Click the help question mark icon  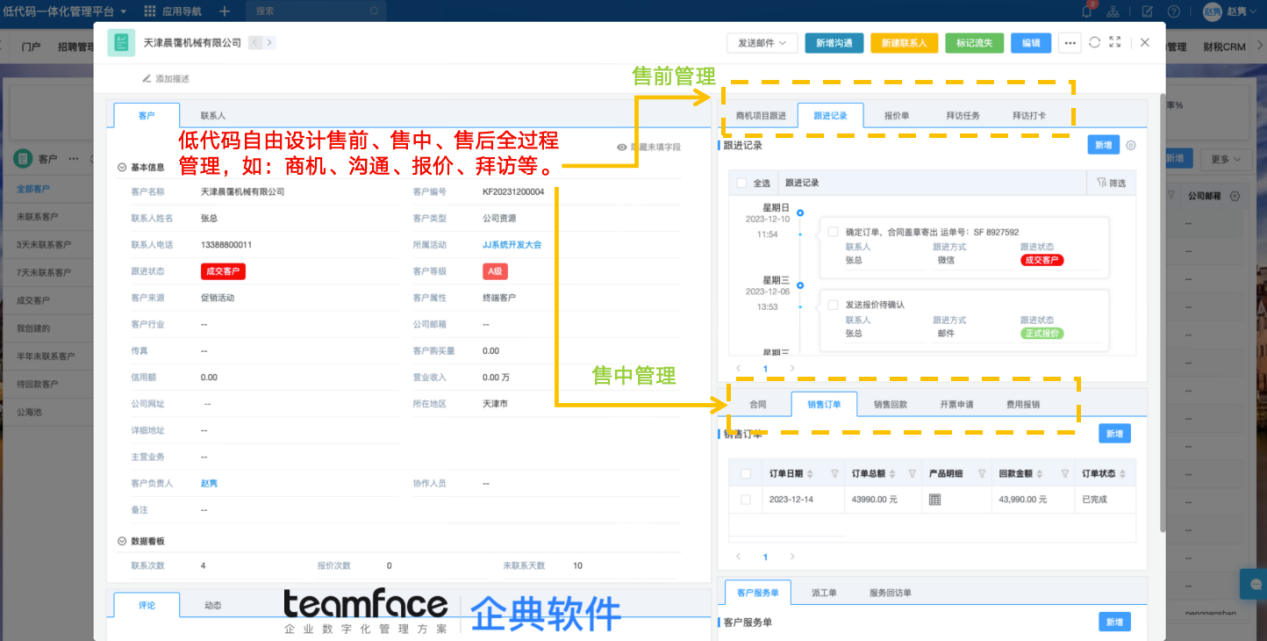1174,11
